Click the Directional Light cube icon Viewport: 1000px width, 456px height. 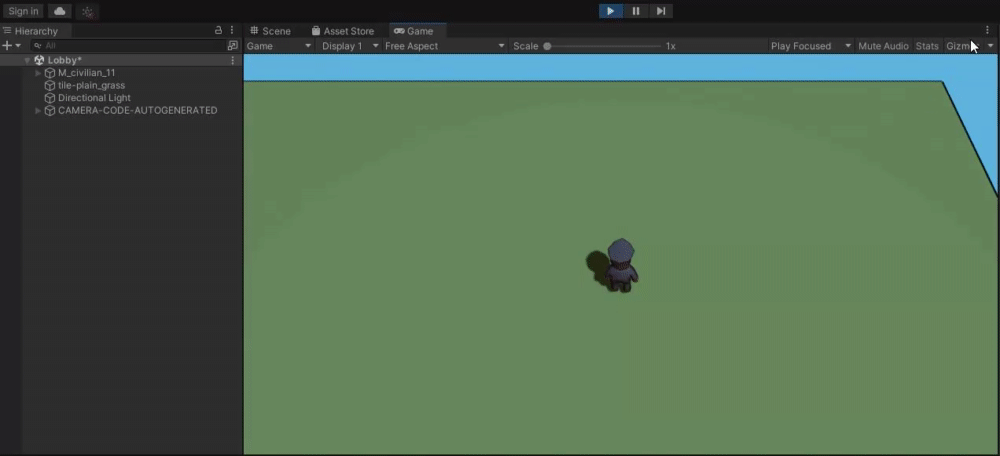coord(50,98)
